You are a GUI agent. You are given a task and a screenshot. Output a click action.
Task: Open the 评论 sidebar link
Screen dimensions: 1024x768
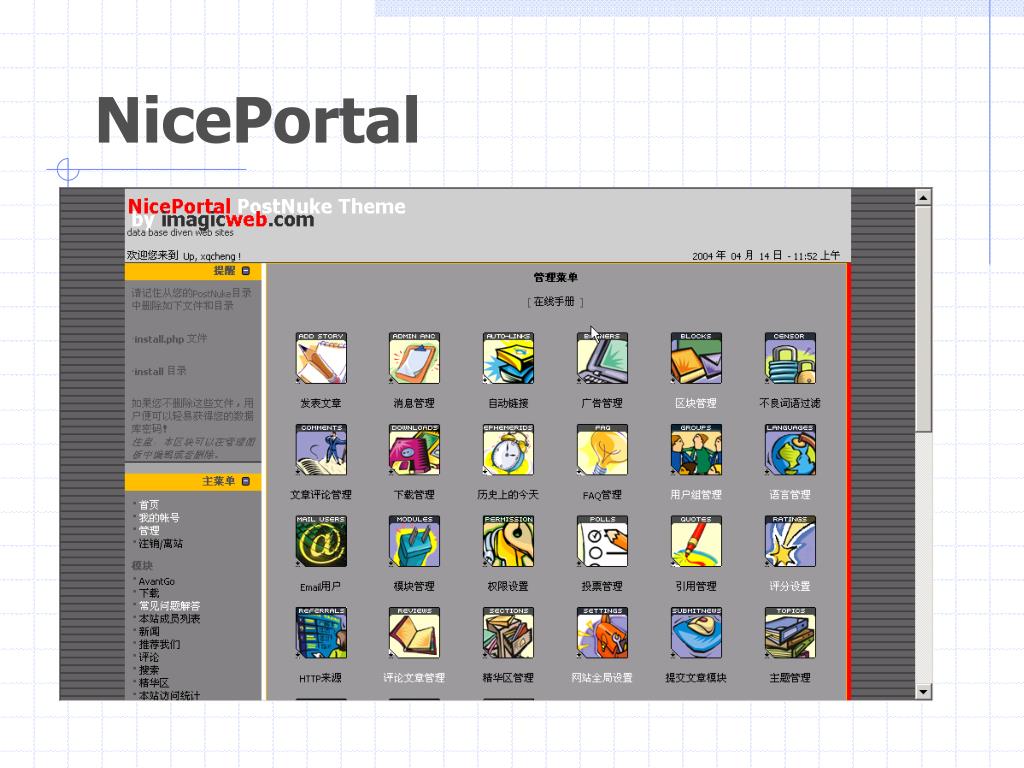(x=148, y=657)
